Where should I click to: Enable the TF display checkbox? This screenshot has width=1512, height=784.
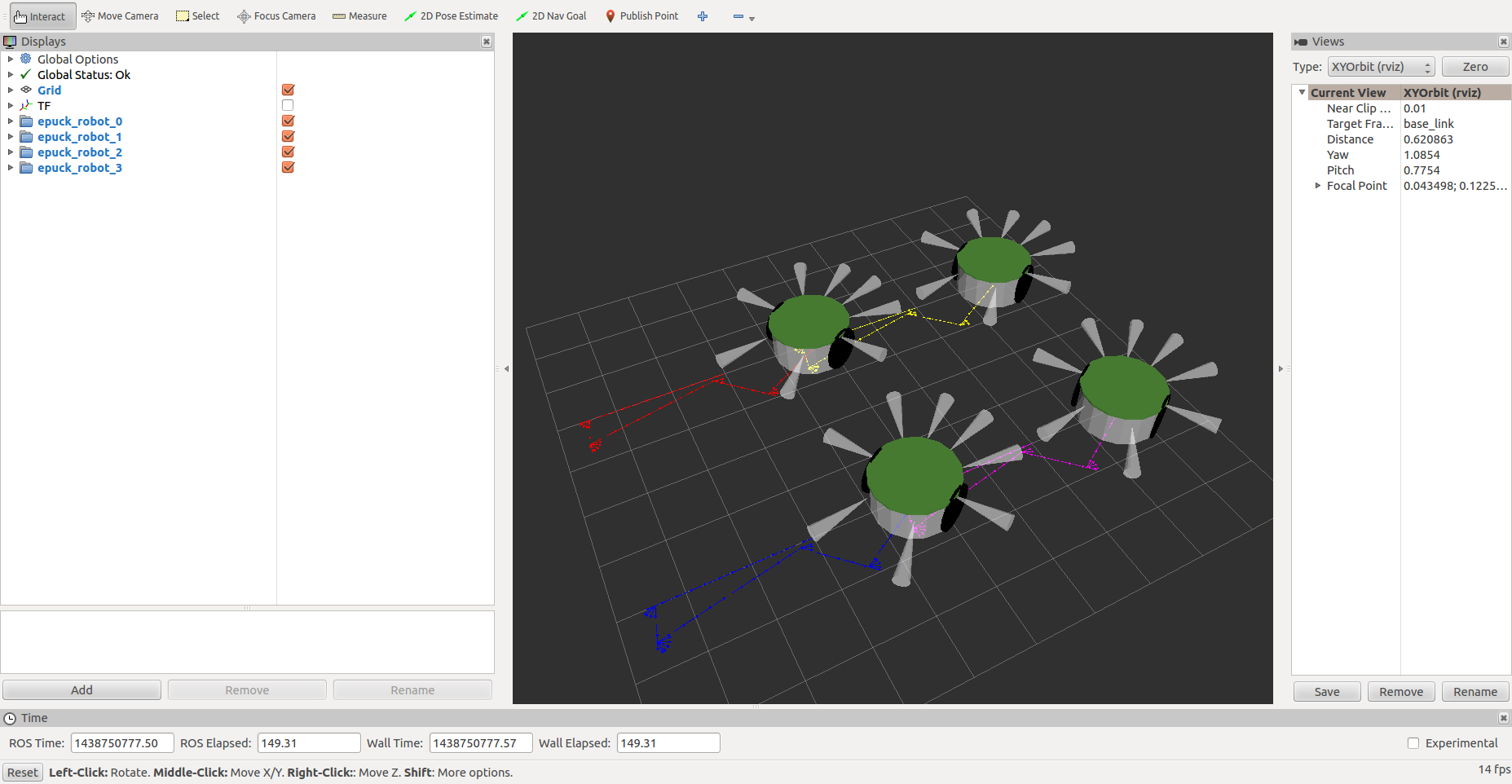(288, 106)
